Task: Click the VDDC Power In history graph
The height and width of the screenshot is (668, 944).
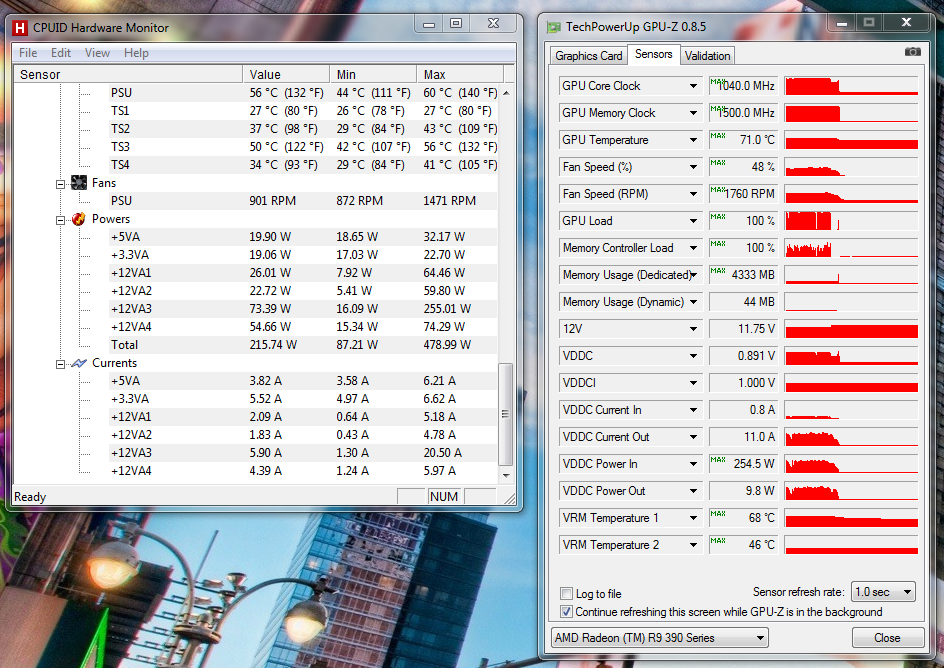Action: click(851, 464)
